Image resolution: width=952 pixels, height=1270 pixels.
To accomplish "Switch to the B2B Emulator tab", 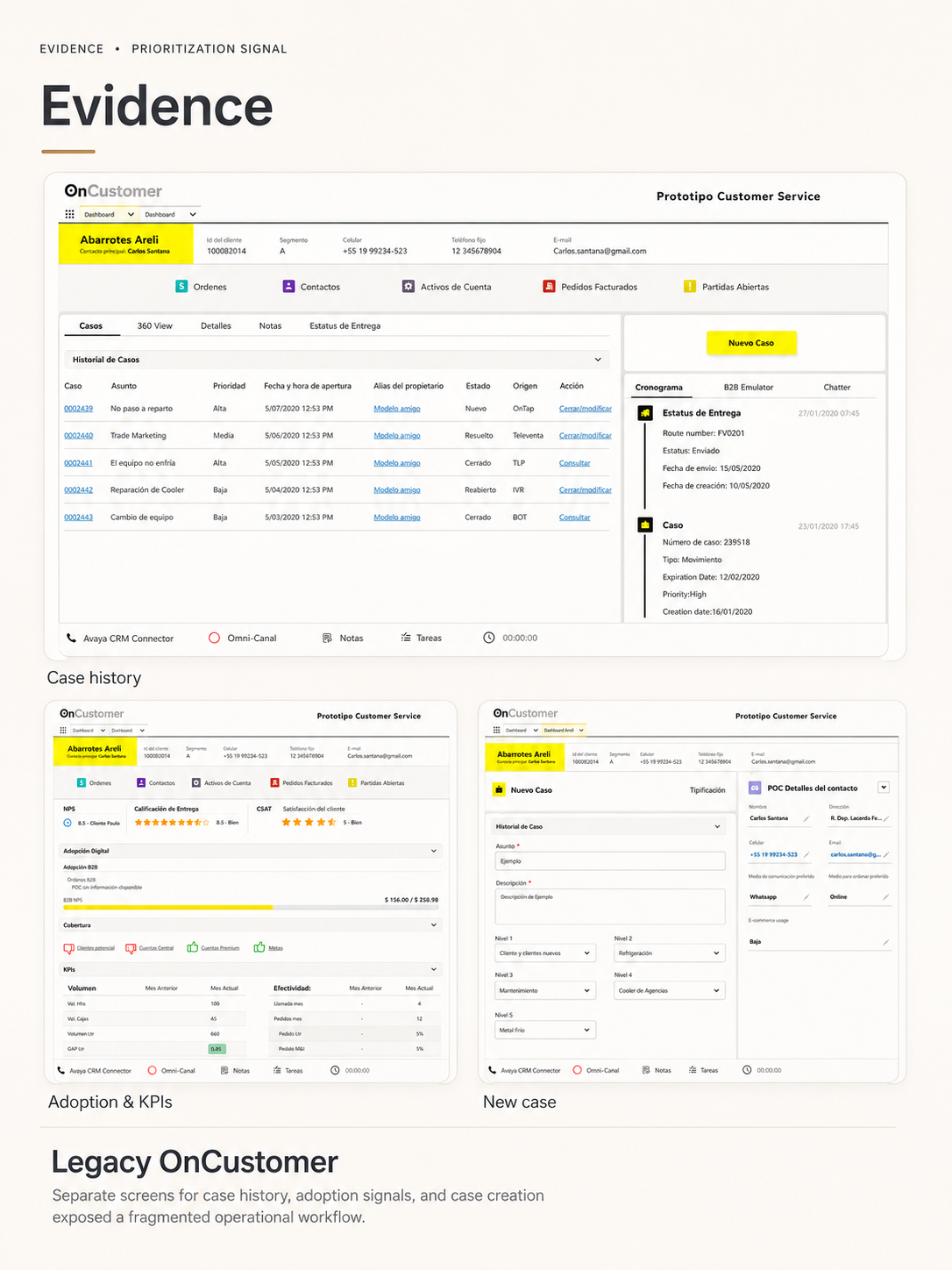I will tap(749, 387).
